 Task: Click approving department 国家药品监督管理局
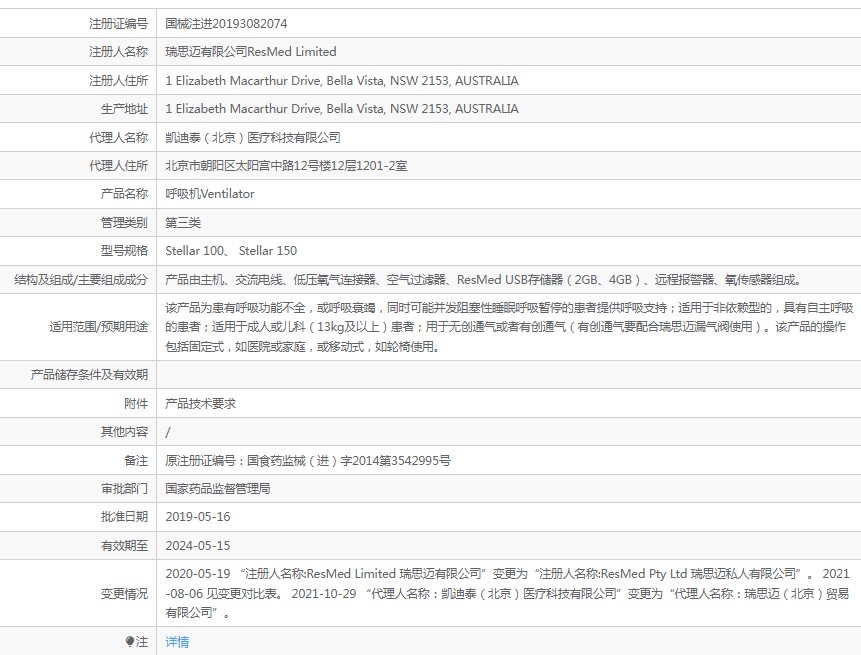pyautogui.click(x=218, y=489)
